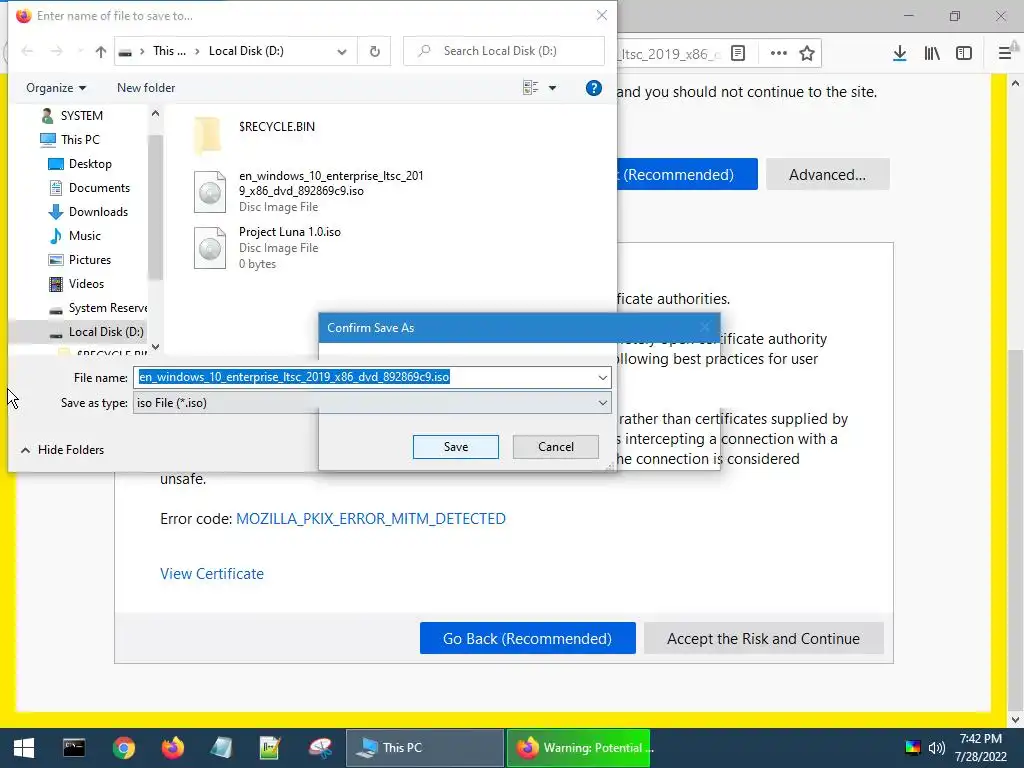The image size is (1024, 768).
Task: Open Videos in navigation pane
Action: tap(76, 284)
